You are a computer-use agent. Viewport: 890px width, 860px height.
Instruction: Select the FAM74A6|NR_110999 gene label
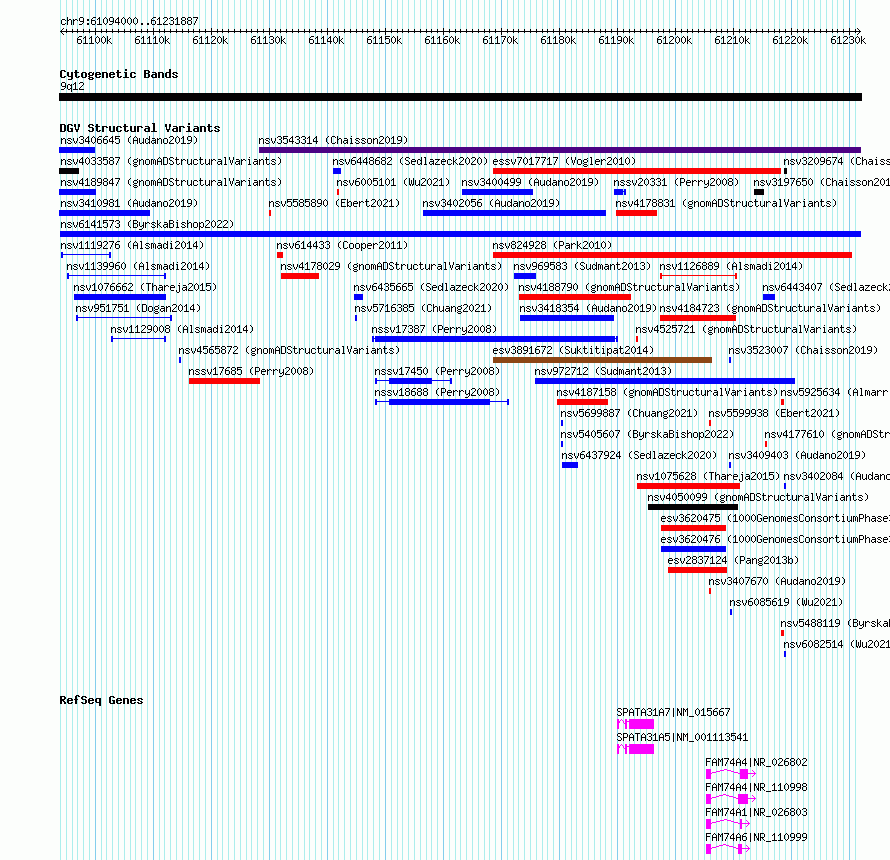click(x=756, y=837)
